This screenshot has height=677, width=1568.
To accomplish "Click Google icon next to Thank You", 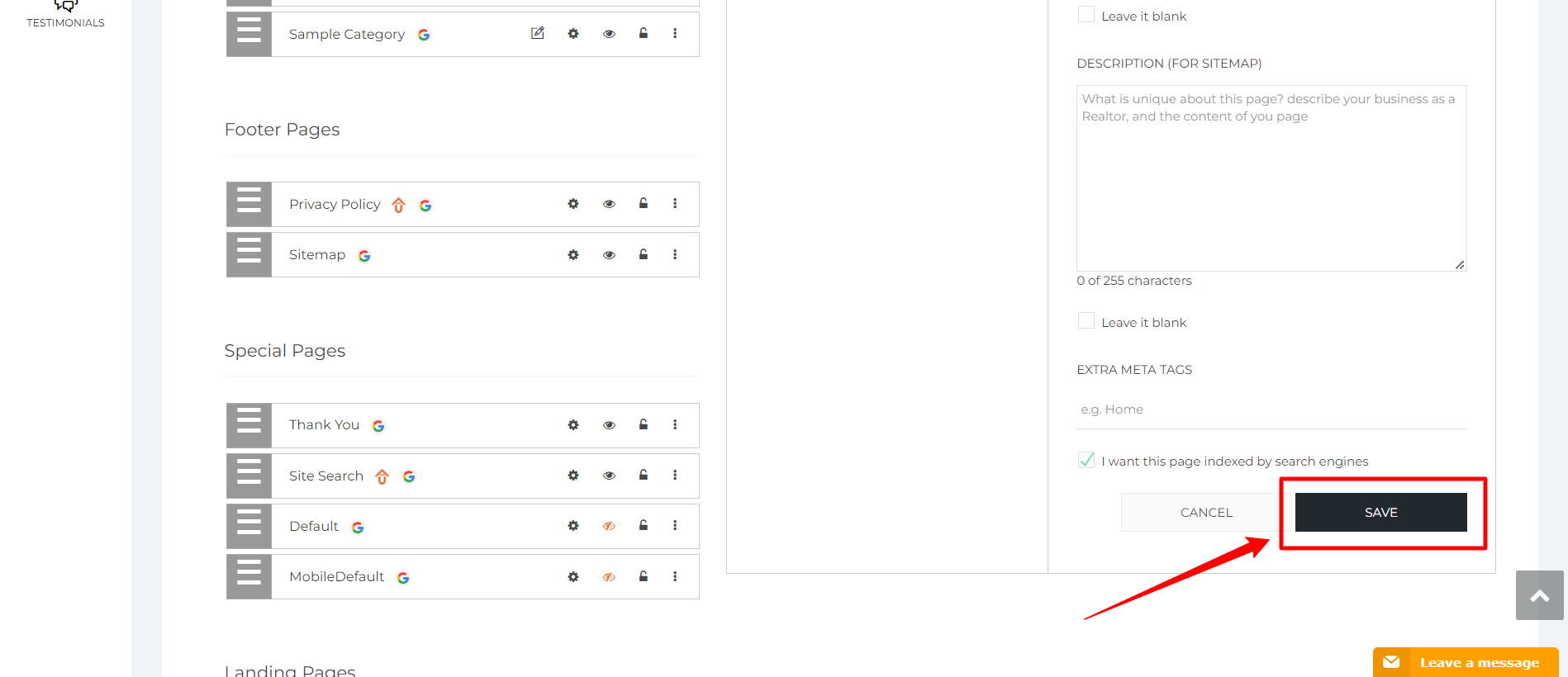I will [378, 426].
